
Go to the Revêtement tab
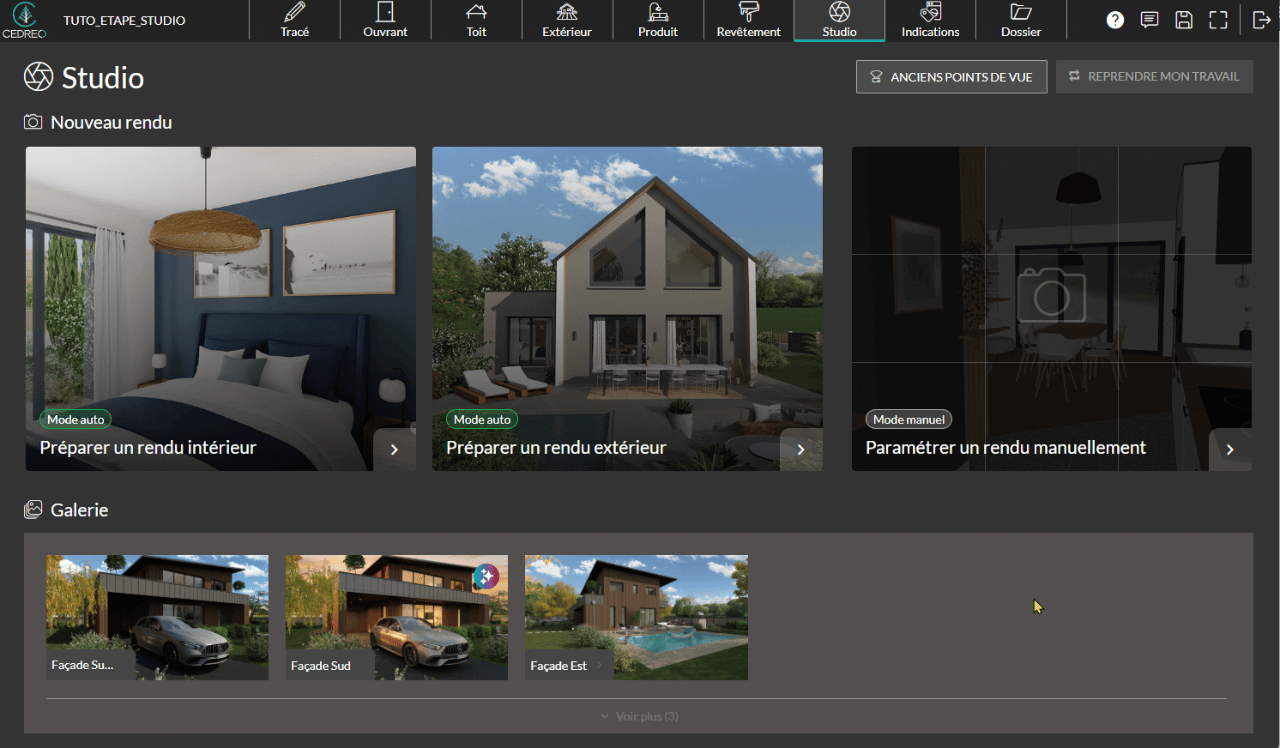point(748,20)
